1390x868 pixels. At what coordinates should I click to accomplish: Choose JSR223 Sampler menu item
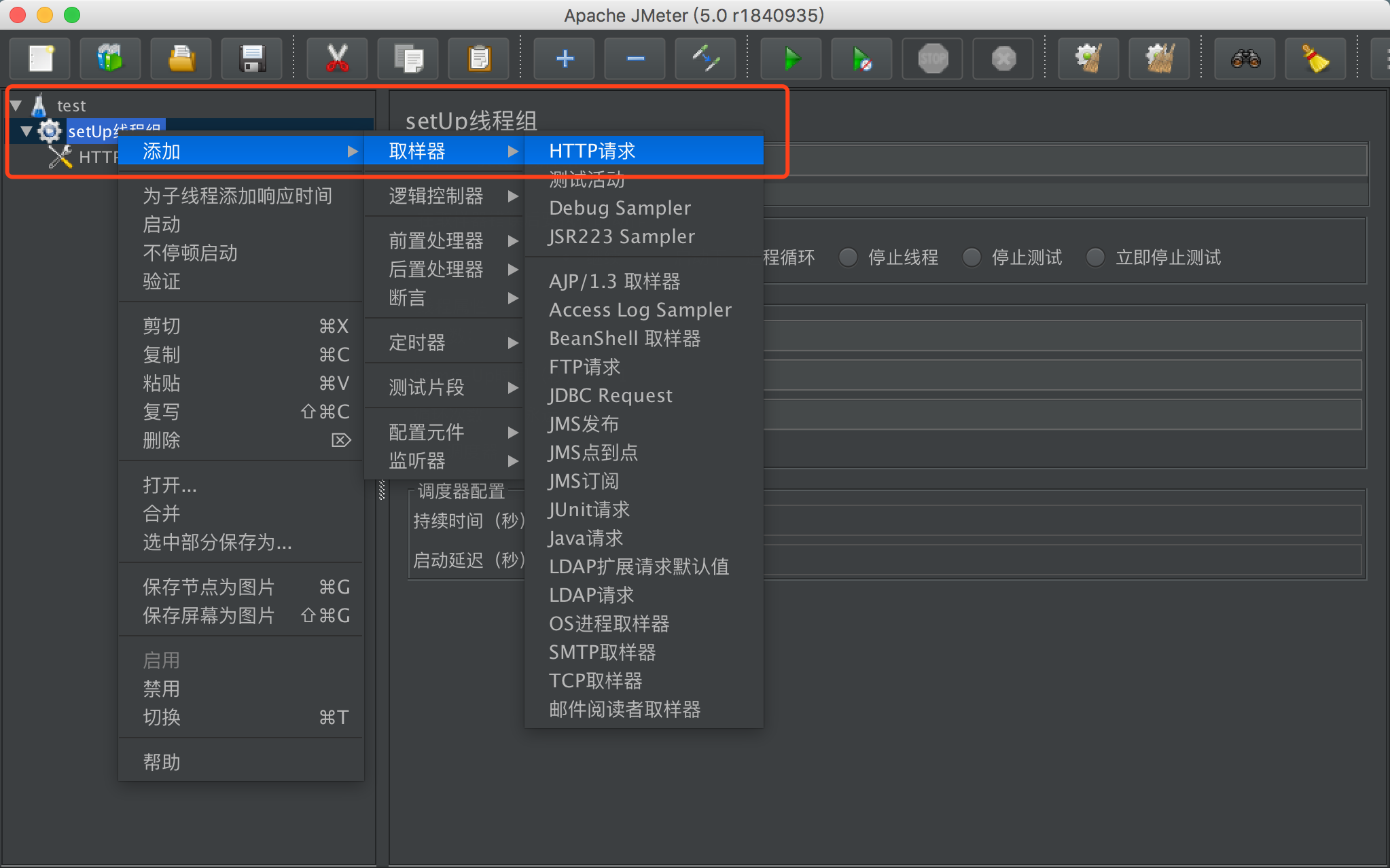click(x=644, y=236)
